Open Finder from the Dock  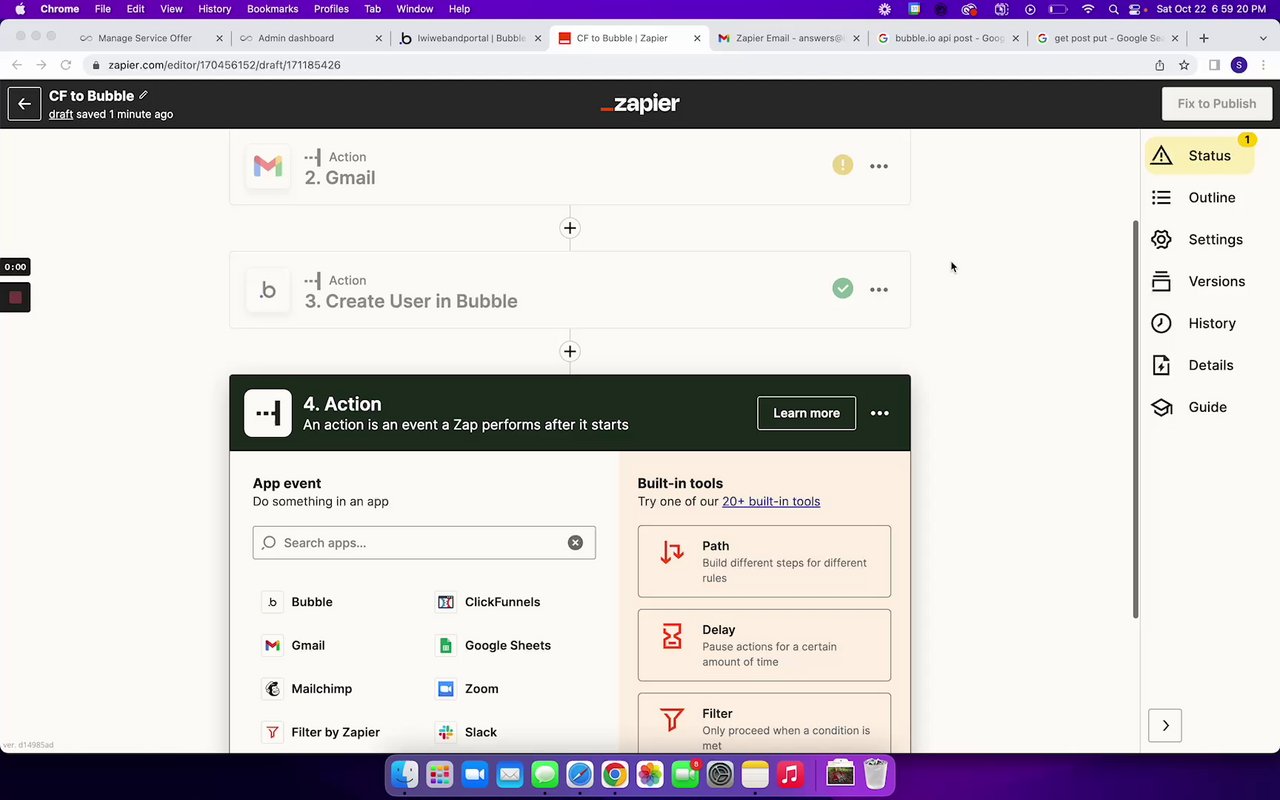tap(405, 774)
